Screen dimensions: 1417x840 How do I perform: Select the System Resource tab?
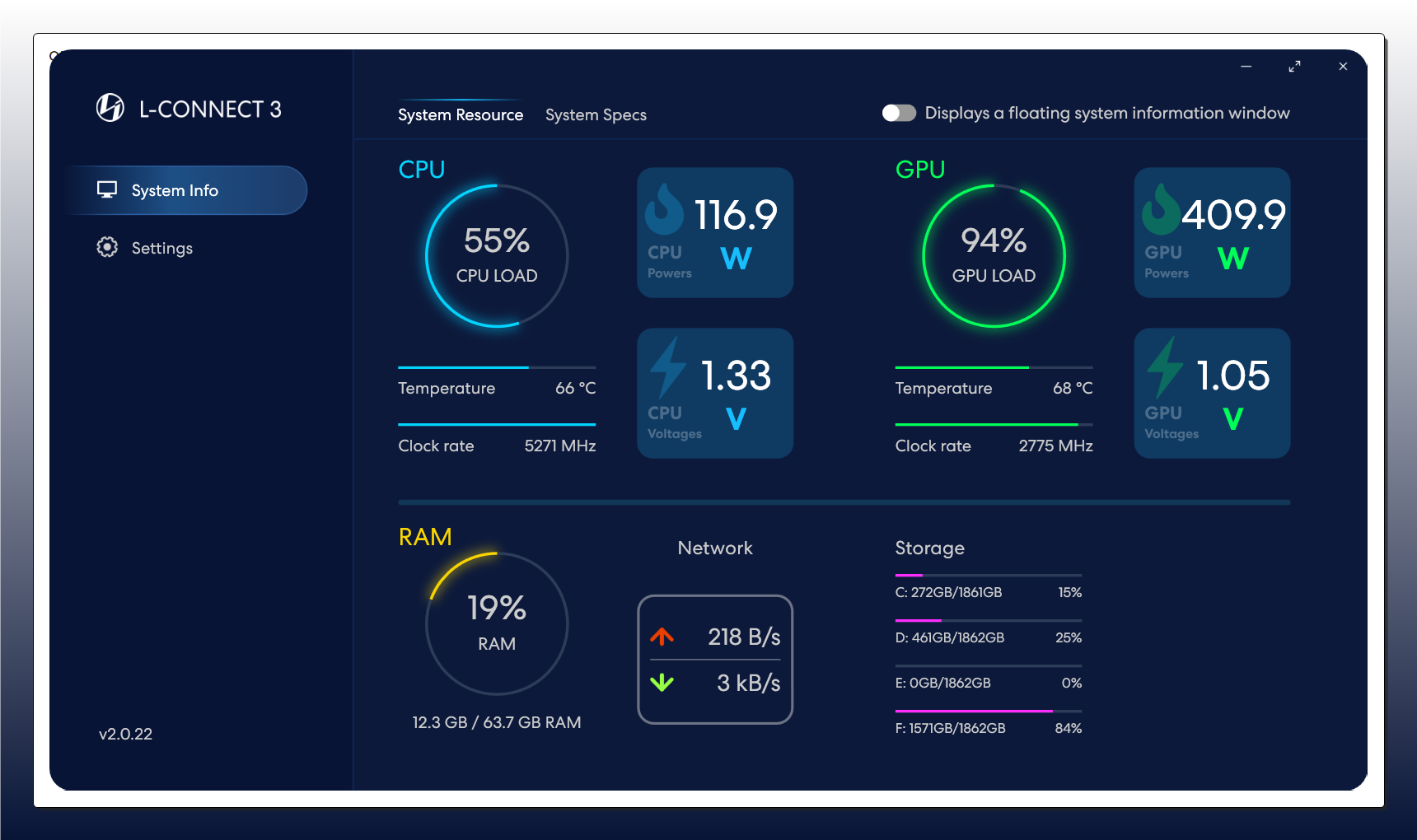click(x=461, y=115)
